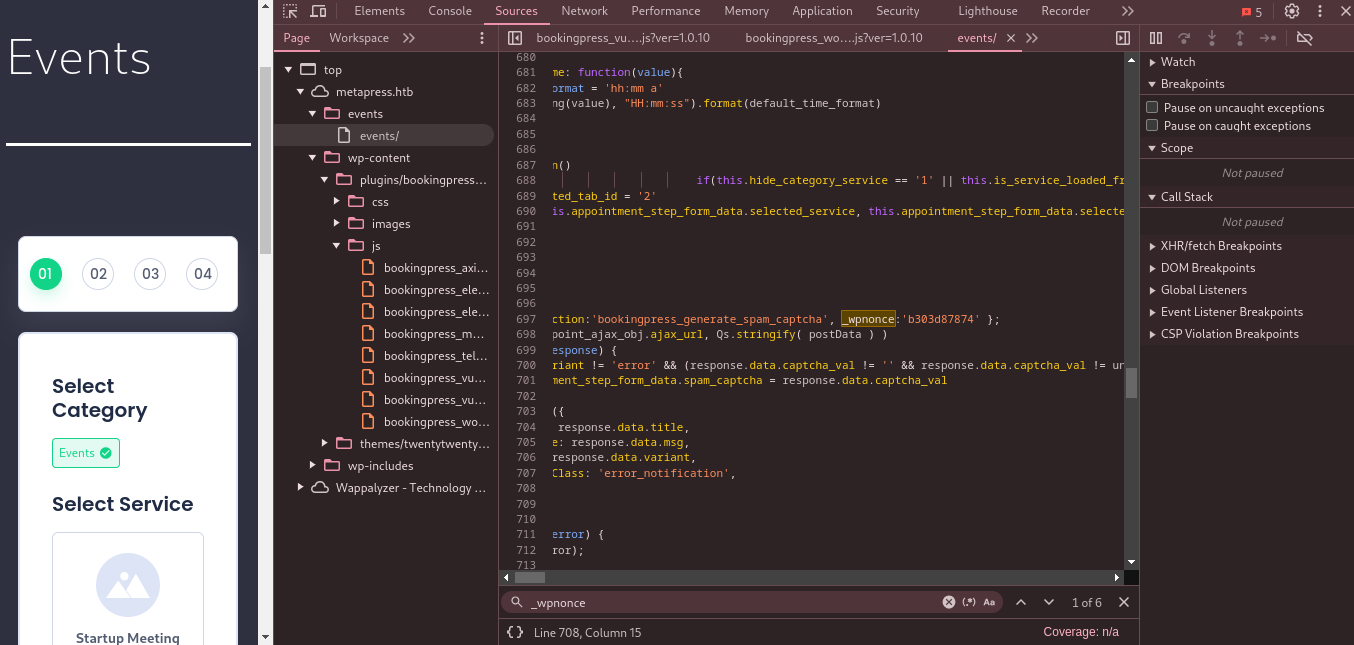Close the events/ file tab
1354x645 pixels.
point(1011,38)
